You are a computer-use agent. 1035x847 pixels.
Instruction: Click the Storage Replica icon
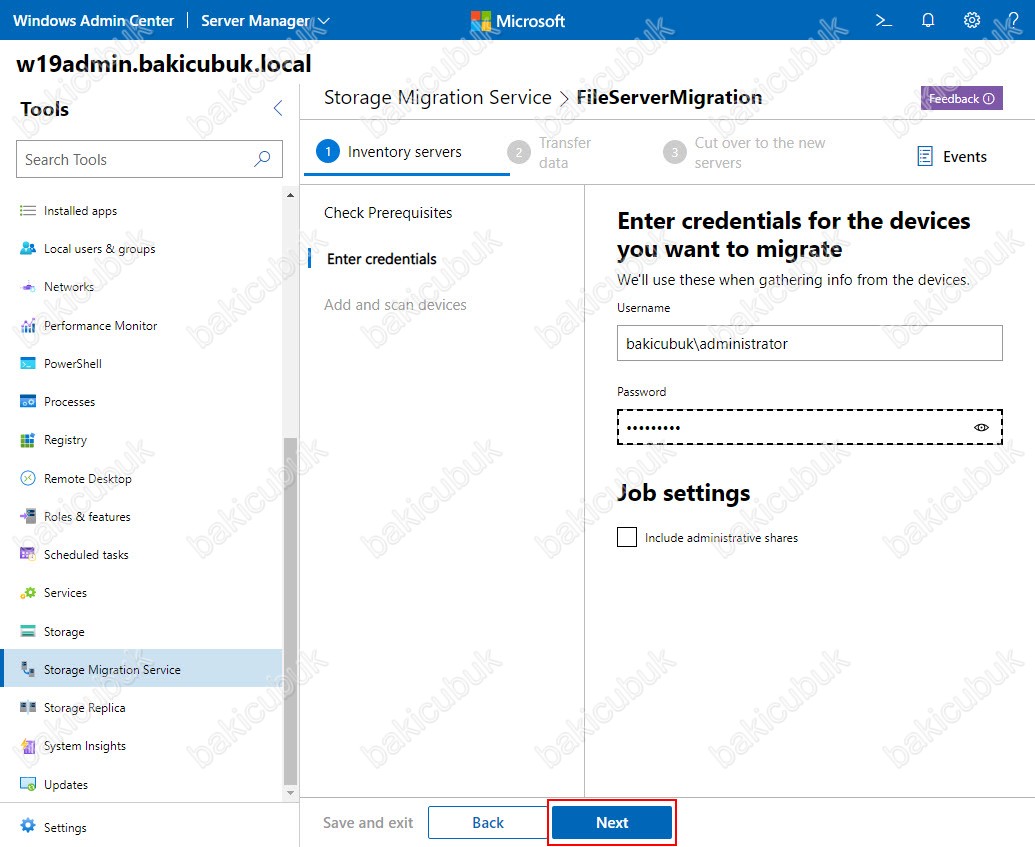(x=28, y=708)
